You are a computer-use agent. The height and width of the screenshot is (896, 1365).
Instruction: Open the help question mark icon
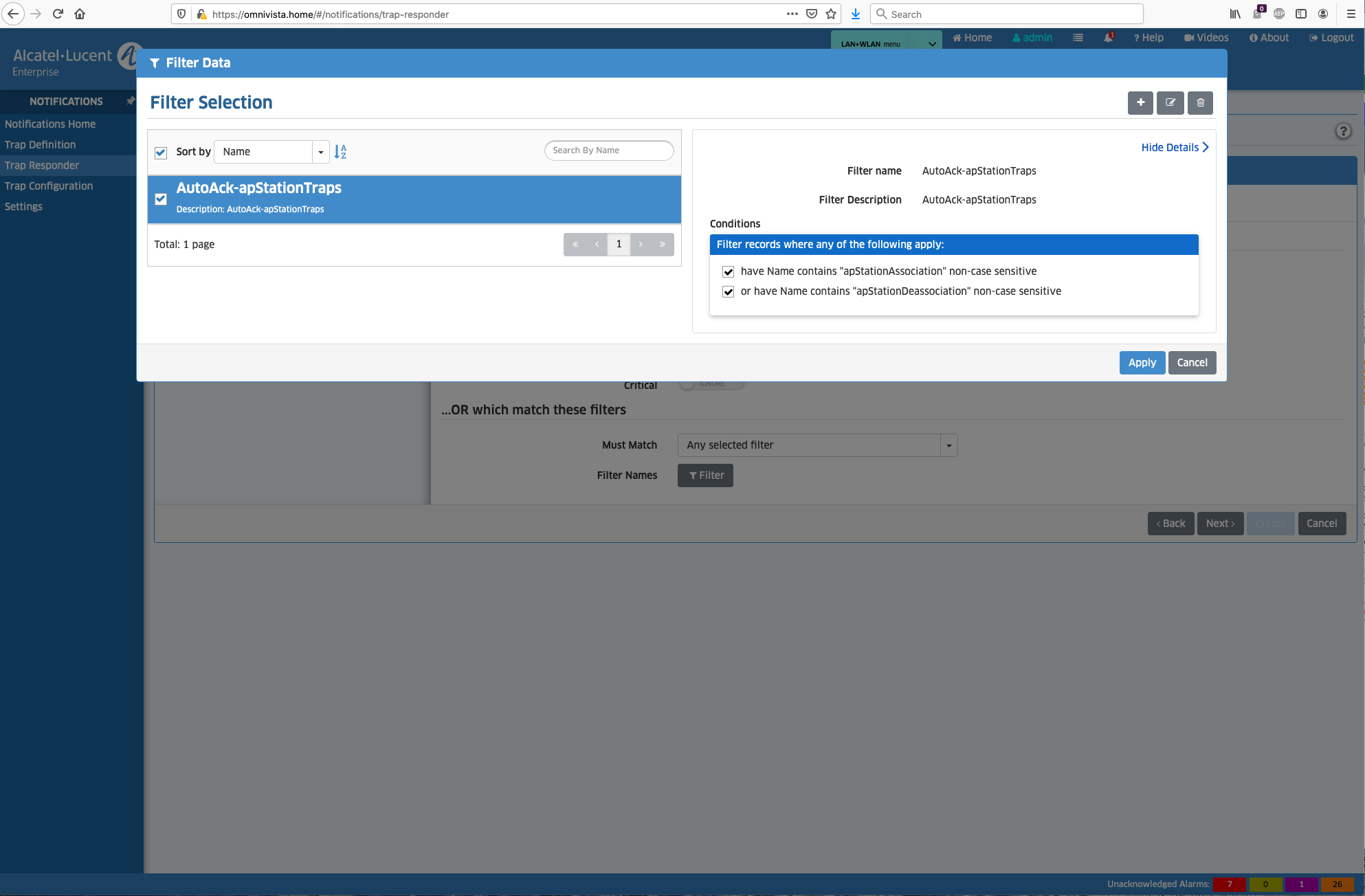[1343, 131]
